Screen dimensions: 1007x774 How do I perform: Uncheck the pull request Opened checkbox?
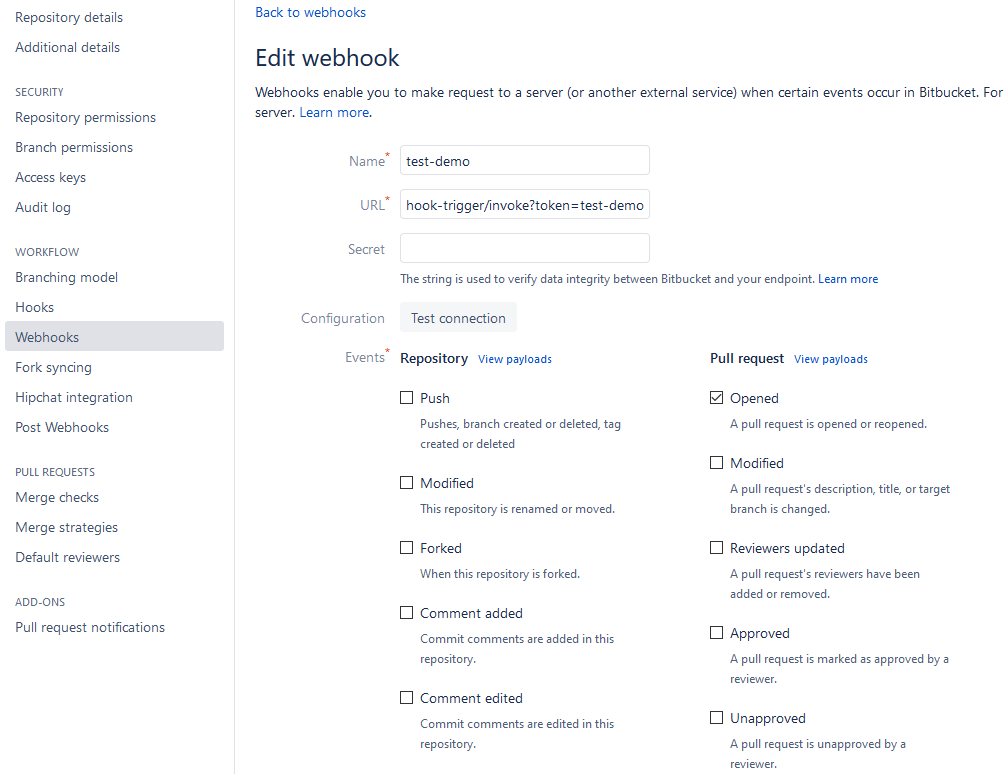716,398
